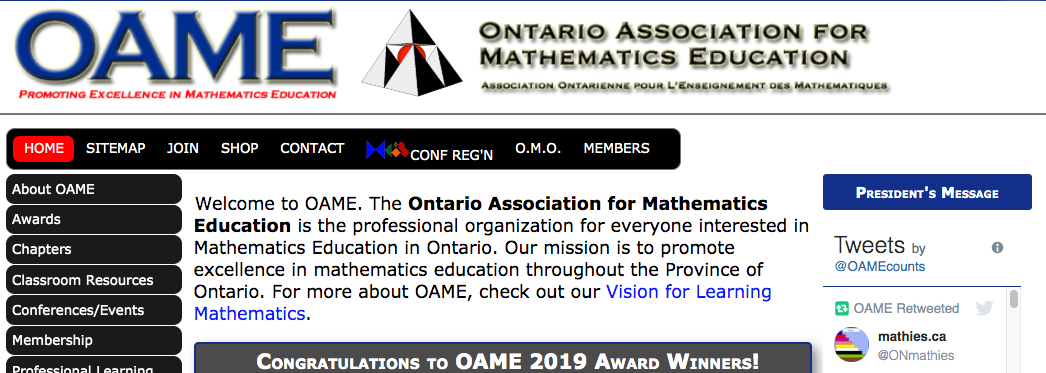Open the O.M.O. menu item

coord(538,148)
